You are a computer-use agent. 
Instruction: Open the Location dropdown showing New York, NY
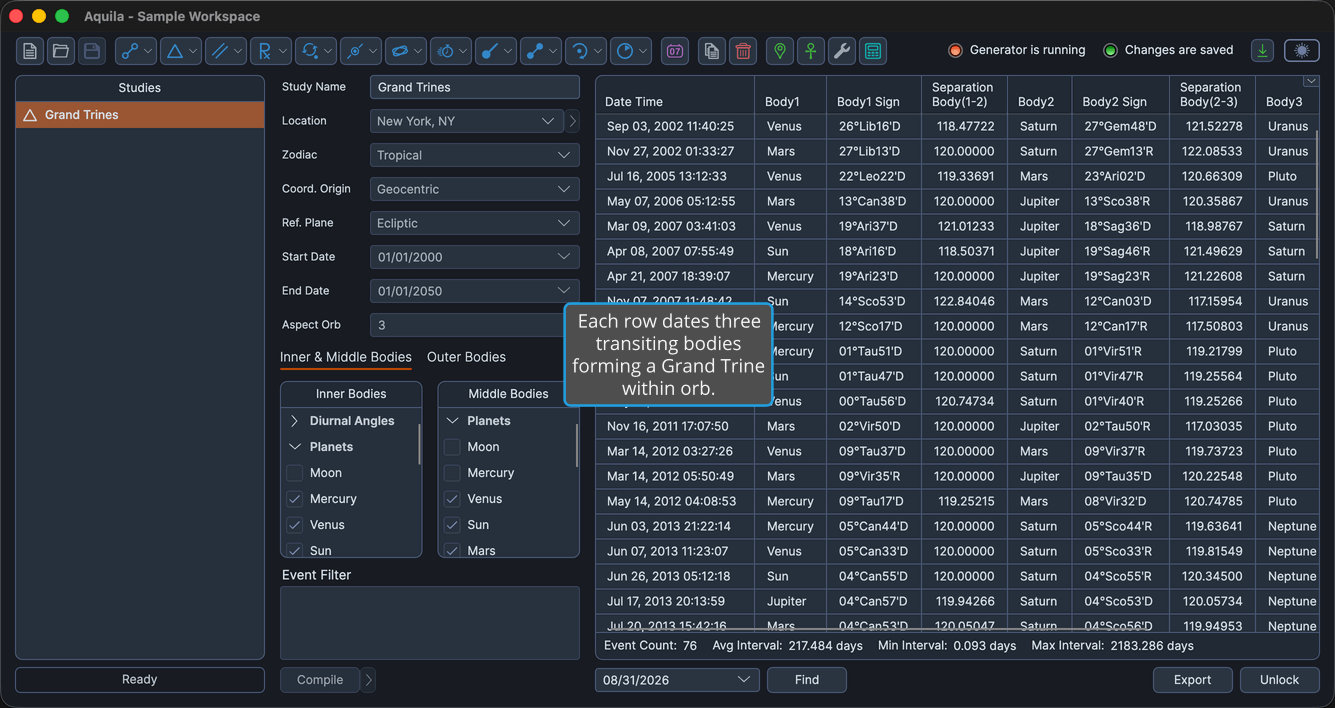pos(467,121)
